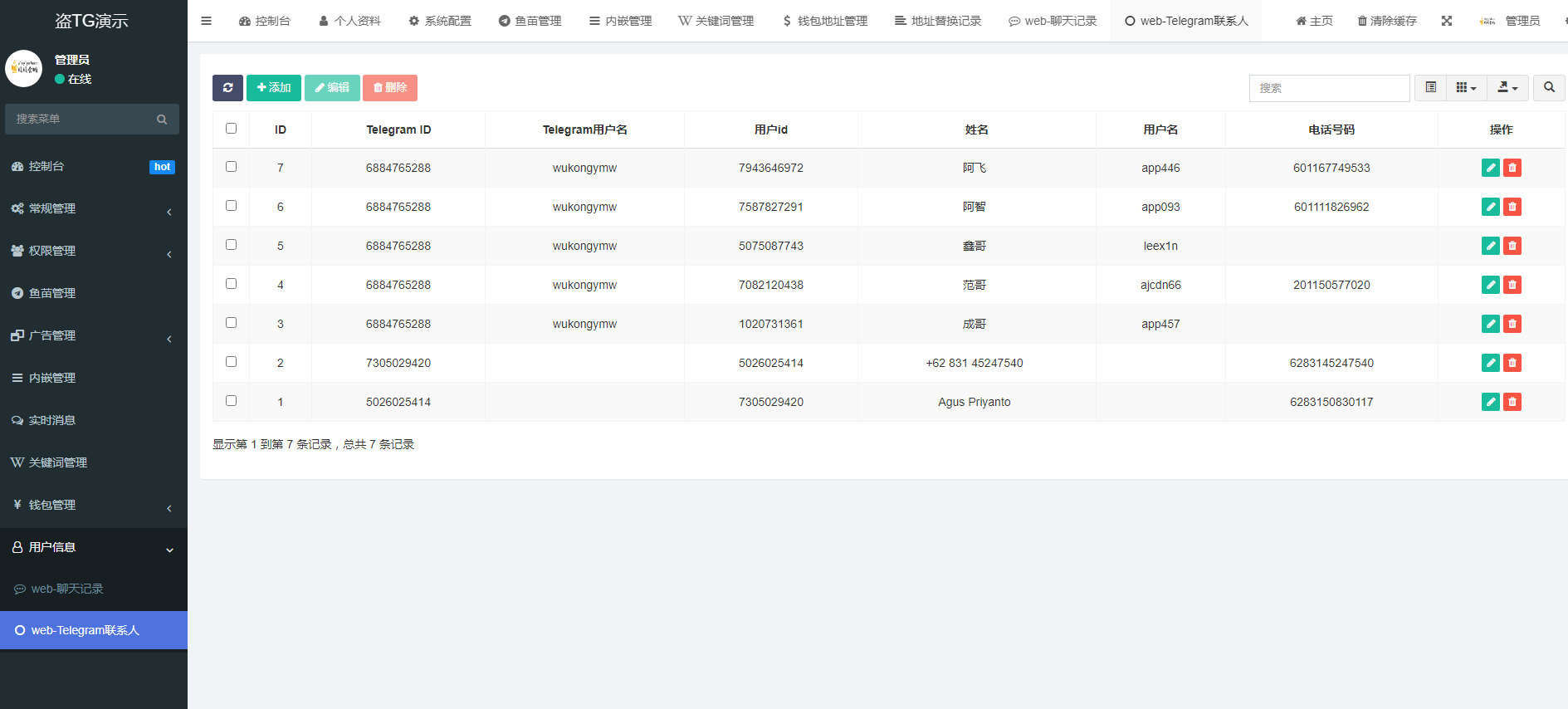The image size is (1568, 709).
Task: Select the checkbox for row ID 2
Action: pos(231,362)
